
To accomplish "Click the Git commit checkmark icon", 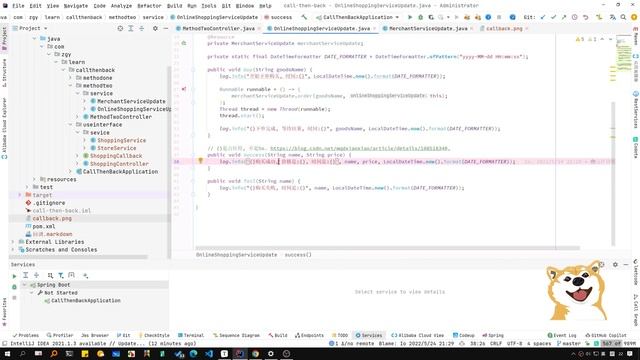I will pos(553,17).
